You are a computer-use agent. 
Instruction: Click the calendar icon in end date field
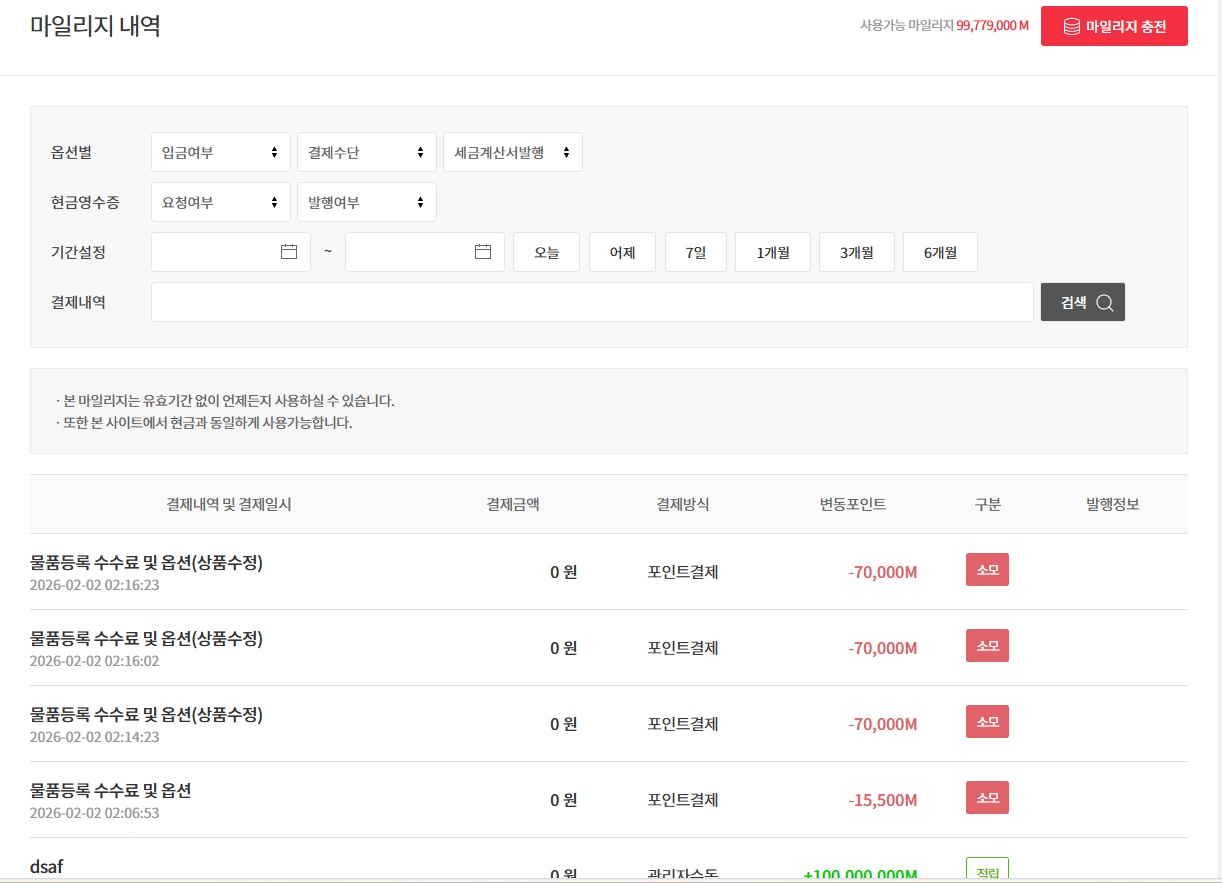pos(483,252)
